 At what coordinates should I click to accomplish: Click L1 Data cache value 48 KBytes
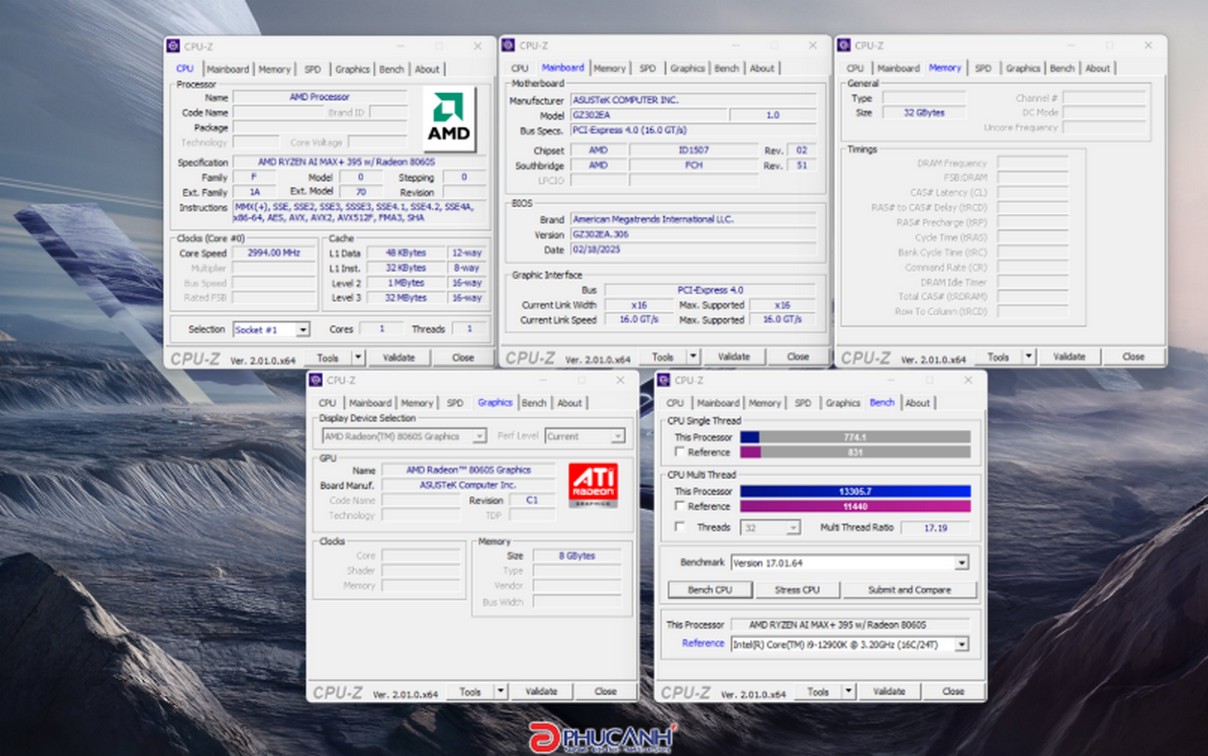405,253
